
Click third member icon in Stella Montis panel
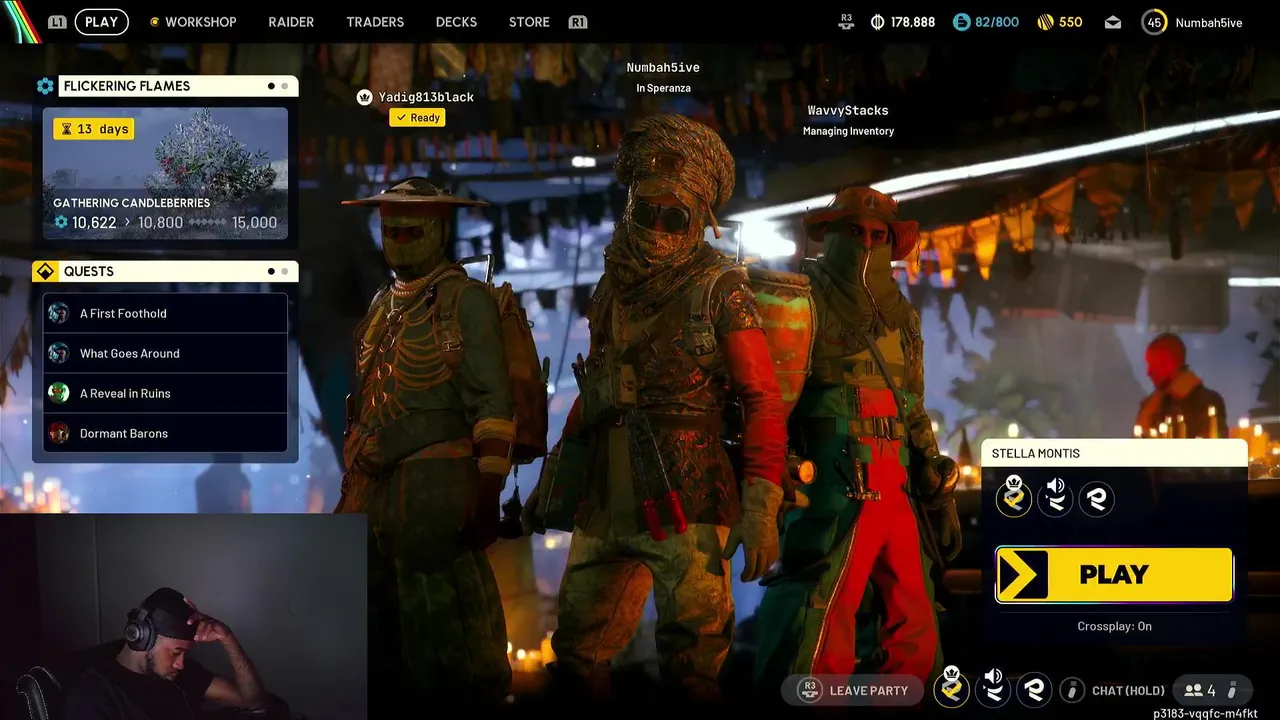(1096, 498)
